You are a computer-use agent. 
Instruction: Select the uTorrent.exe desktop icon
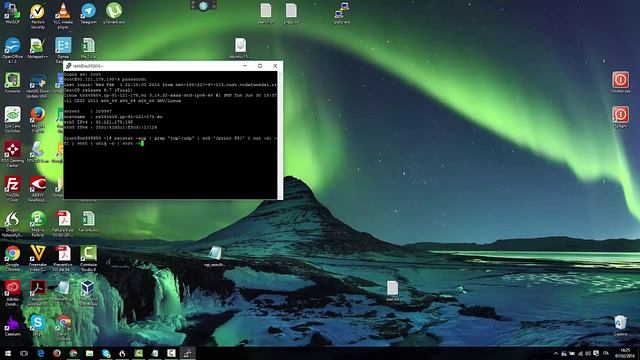tap(114, 13)
